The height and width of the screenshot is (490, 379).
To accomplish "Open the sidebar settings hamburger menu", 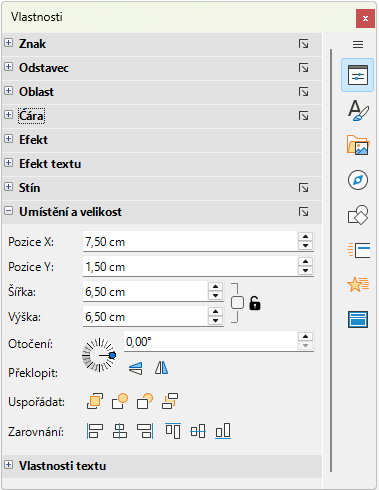I will 358,44.
